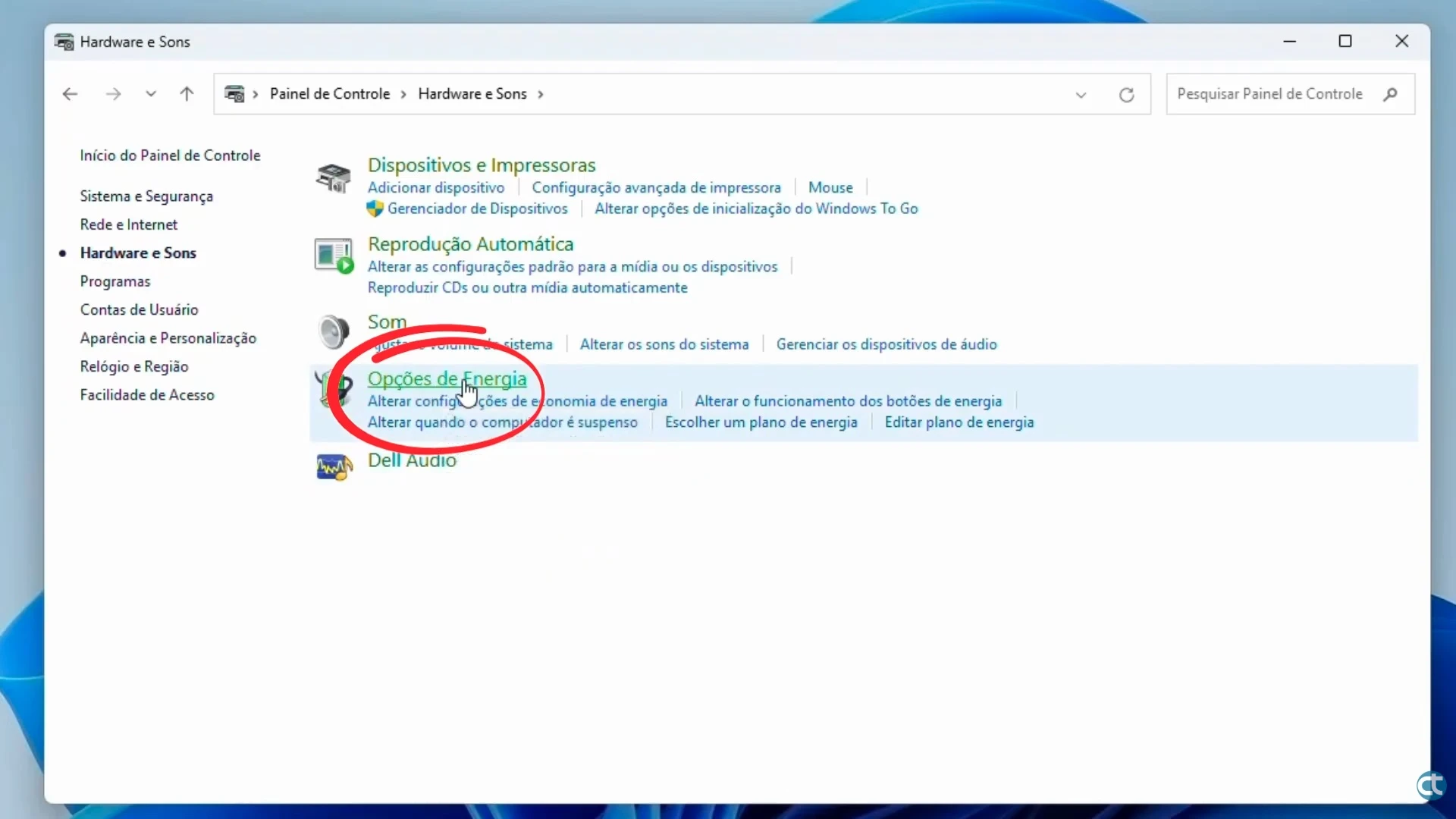The height and width of the screenshot is (819, 1456).
Task: Click the Dell Audio icon
Action: (x=333, y=466)
